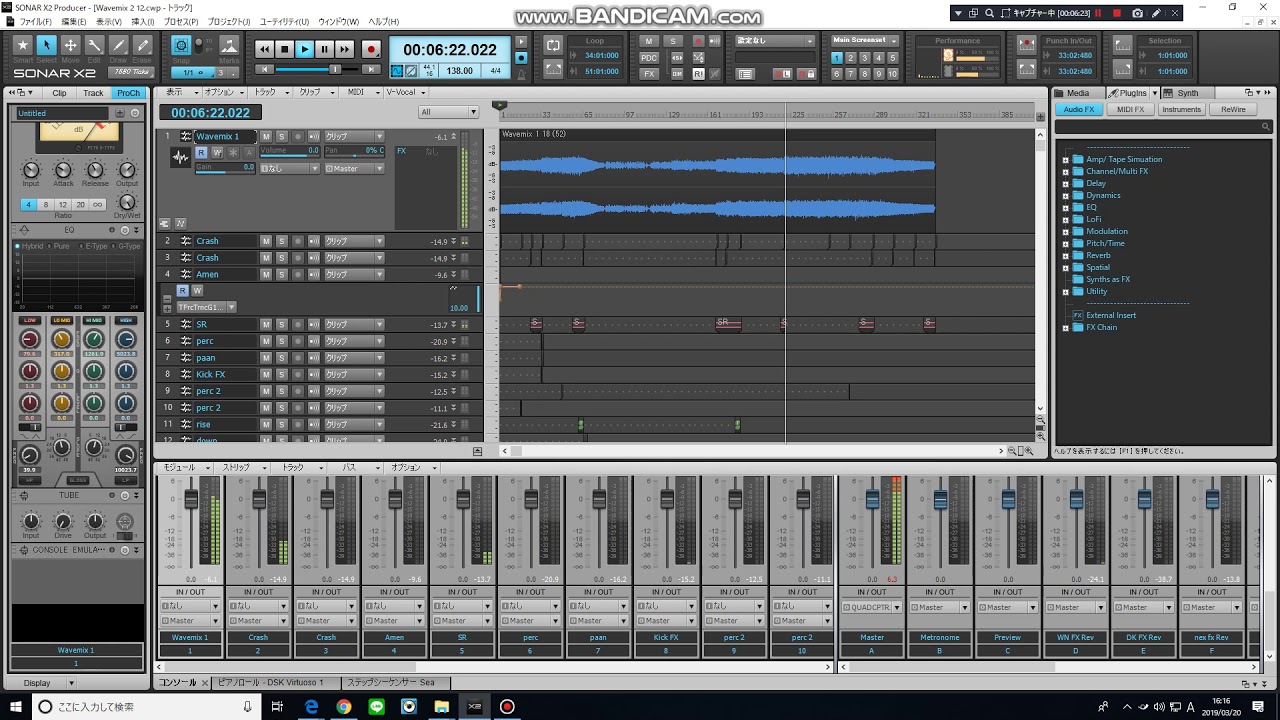Select the Draw tool
This screenshot has width=1280, height=720.
[118, 46]
